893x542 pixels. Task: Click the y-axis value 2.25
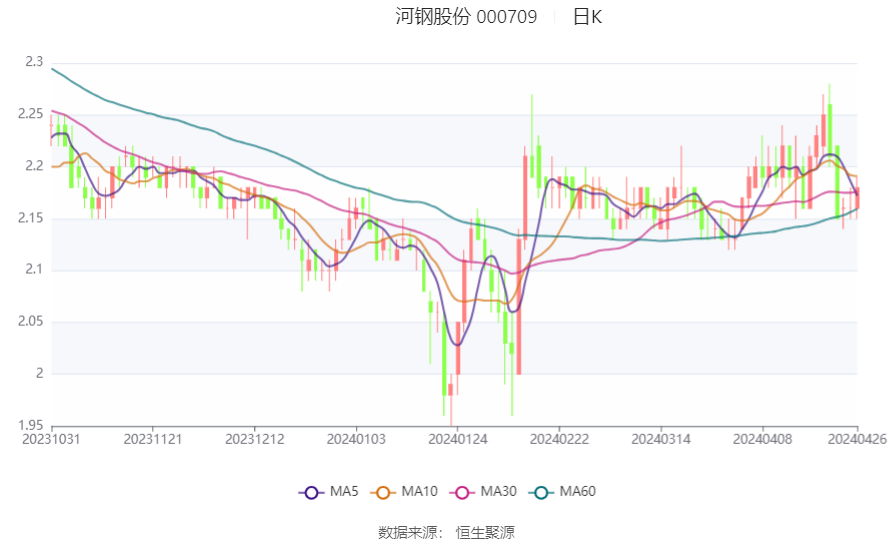pyautogui.click(x=31, y=114)
